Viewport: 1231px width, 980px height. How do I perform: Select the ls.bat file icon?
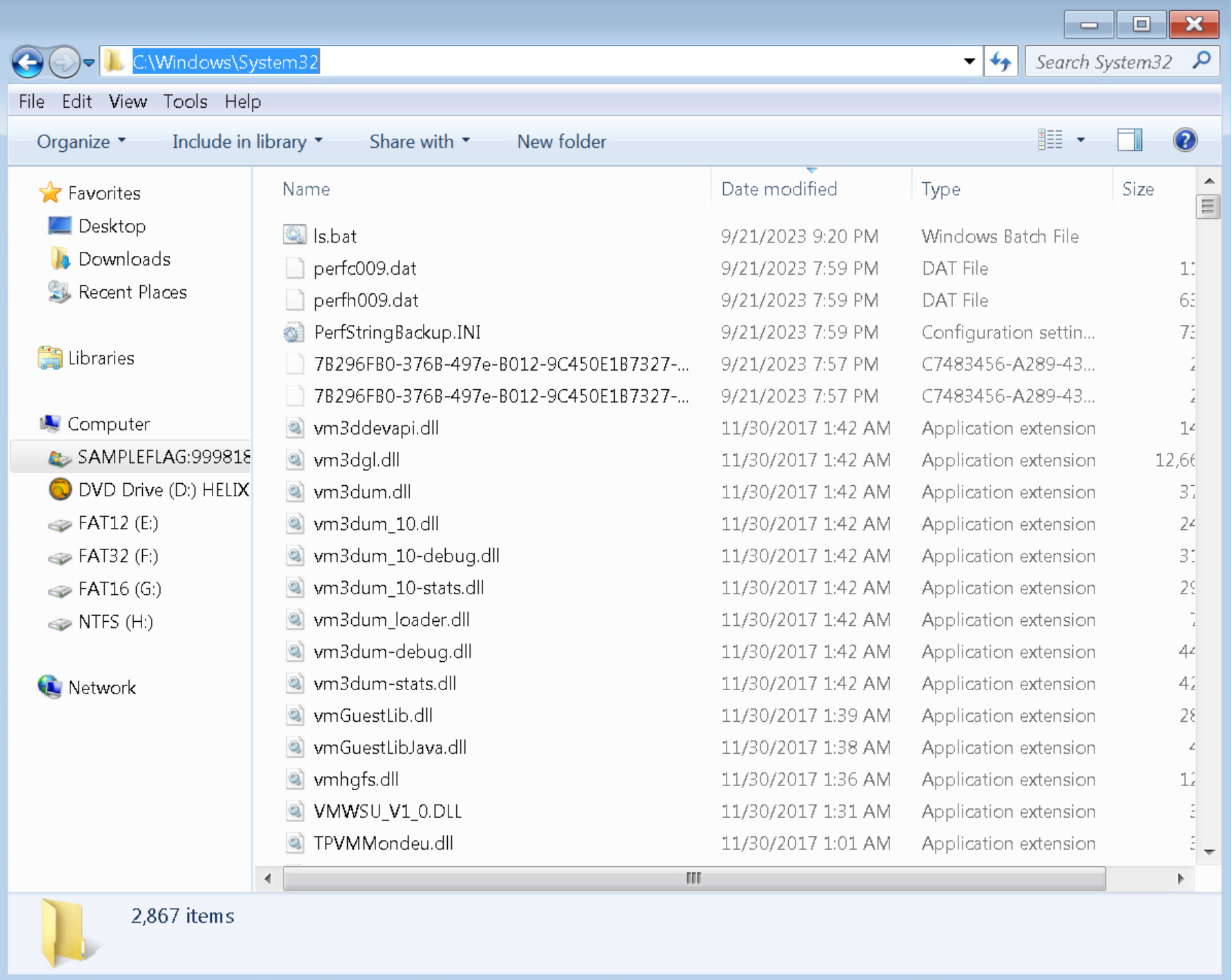pos(295,235)
